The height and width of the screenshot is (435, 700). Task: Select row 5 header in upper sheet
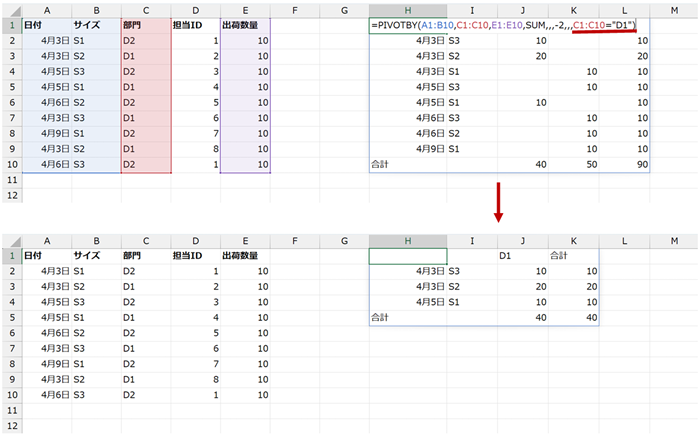coord(12,87)
